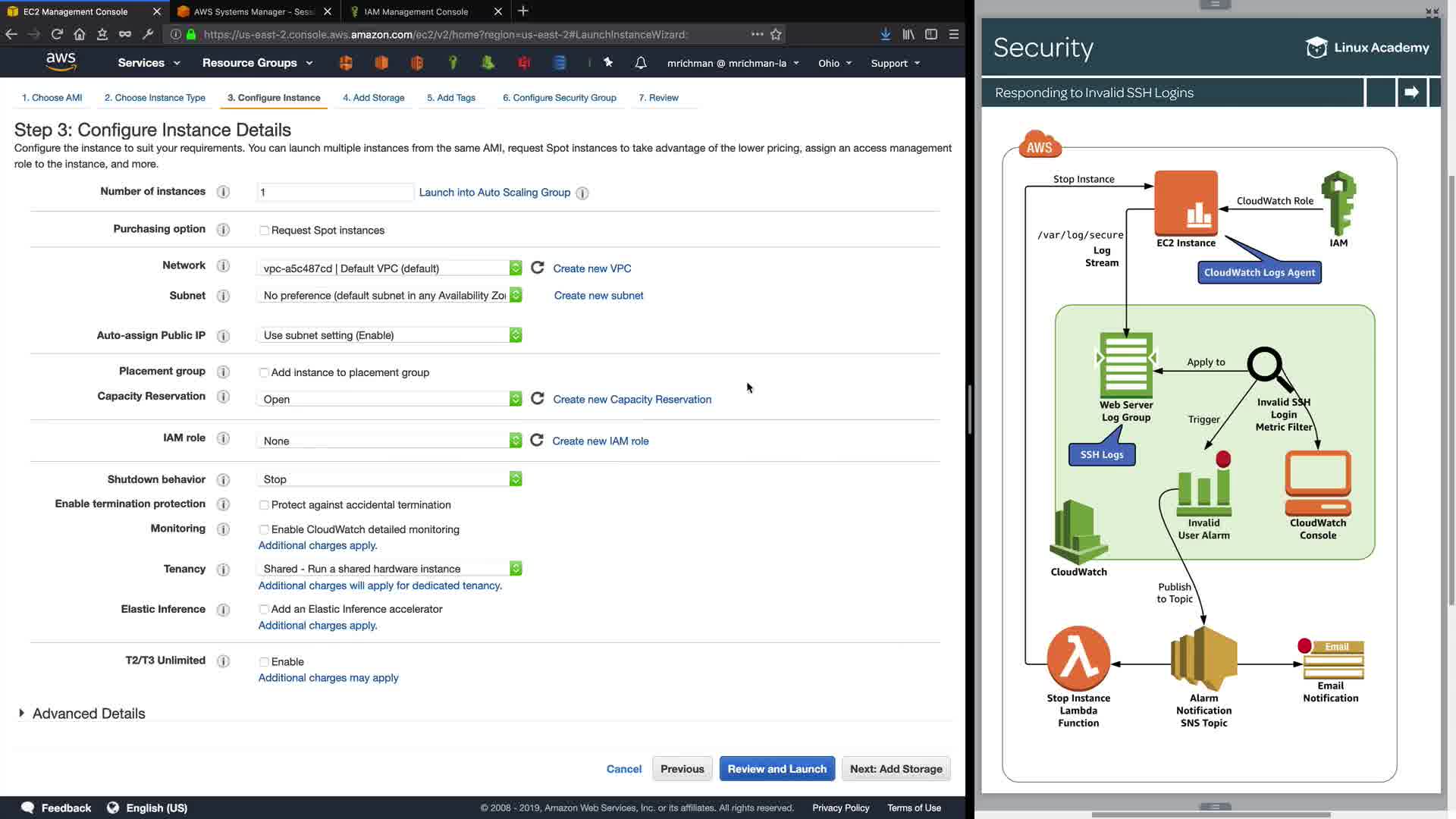Click Create new IAM role link
The height and width of the screenshot is (819, 1456).
[600, 441]
